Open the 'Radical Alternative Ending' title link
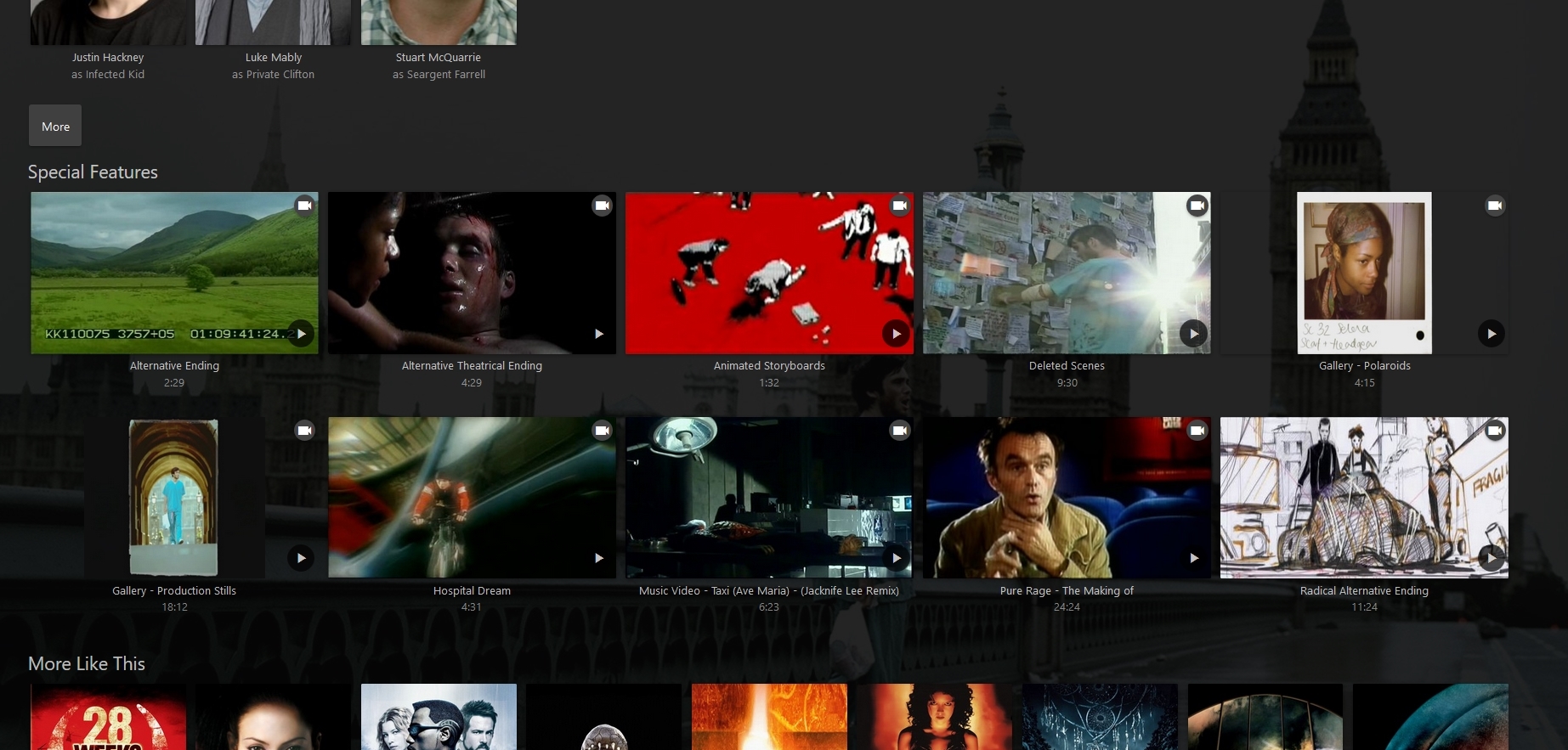Image resolution: width=1568 pixels, height=750 pixels. [x=1364, y=591]
